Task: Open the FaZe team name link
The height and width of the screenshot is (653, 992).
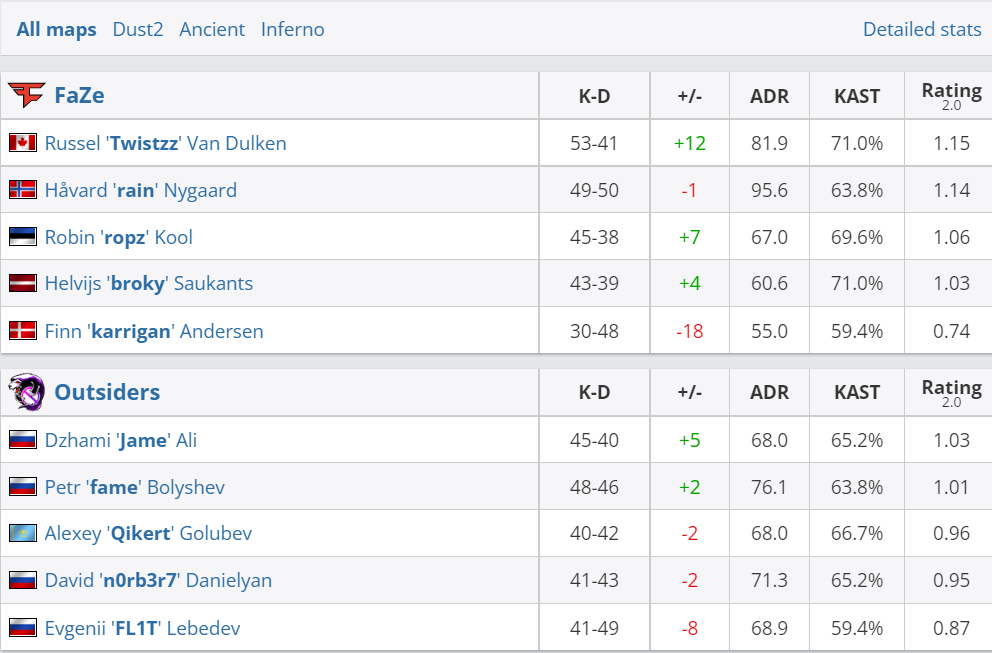Action: tap(80, 96)
